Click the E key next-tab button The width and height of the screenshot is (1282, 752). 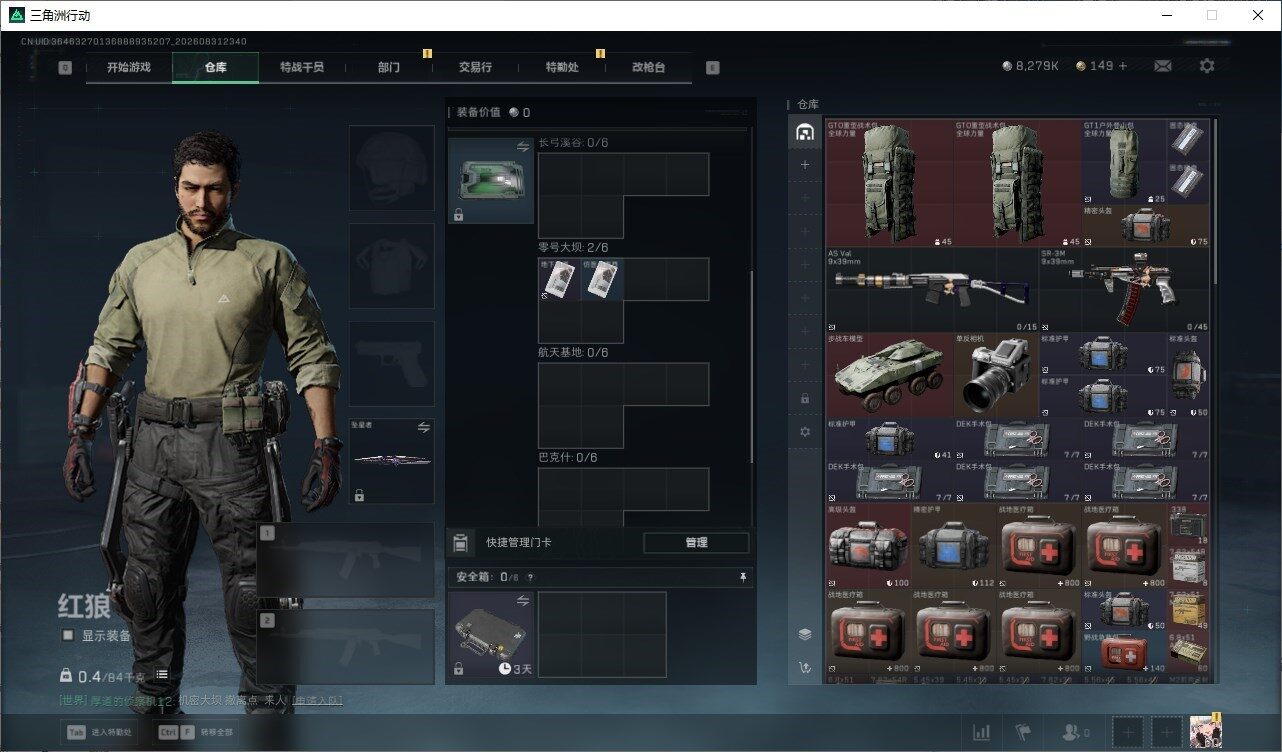712,68
